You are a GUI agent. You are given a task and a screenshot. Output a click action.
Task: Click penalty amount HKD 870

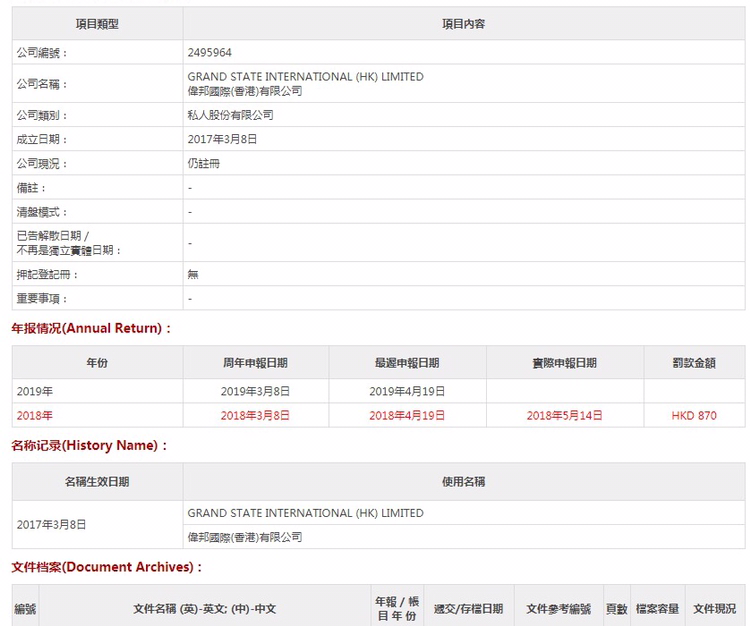(694, 416)
